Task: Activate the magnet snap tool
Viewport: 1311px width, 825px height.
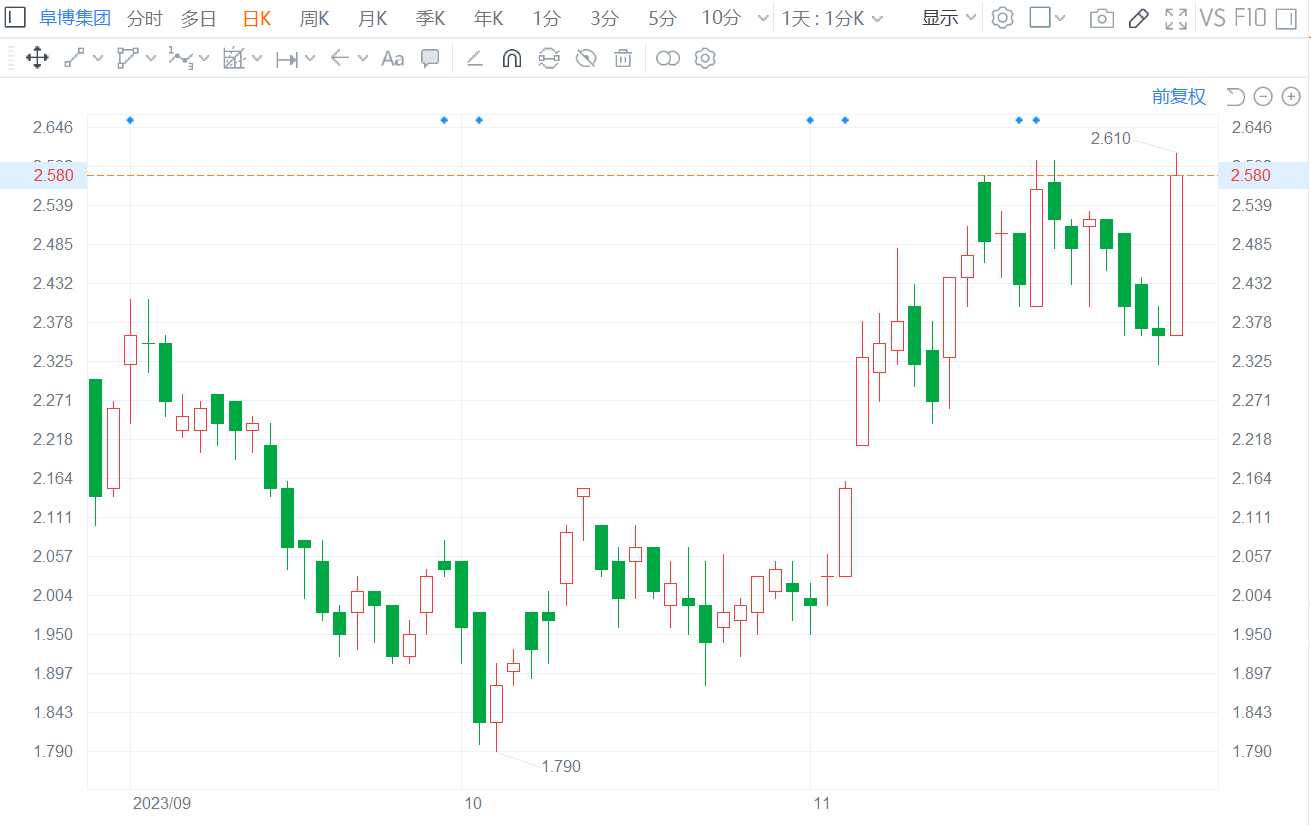Action: (x=511, y=58)
